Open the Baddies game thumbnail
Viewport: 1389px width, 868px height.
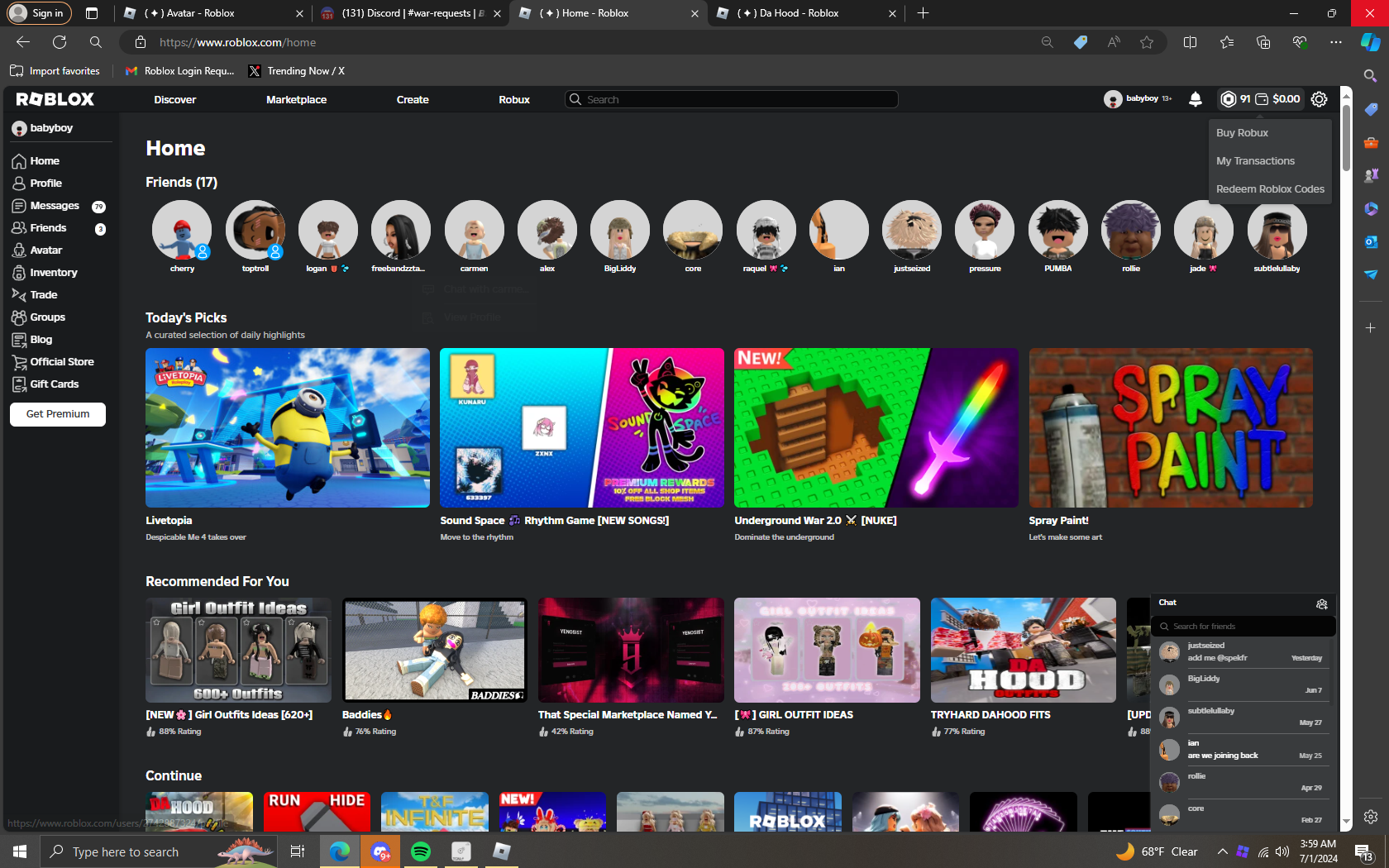point(435,651)
